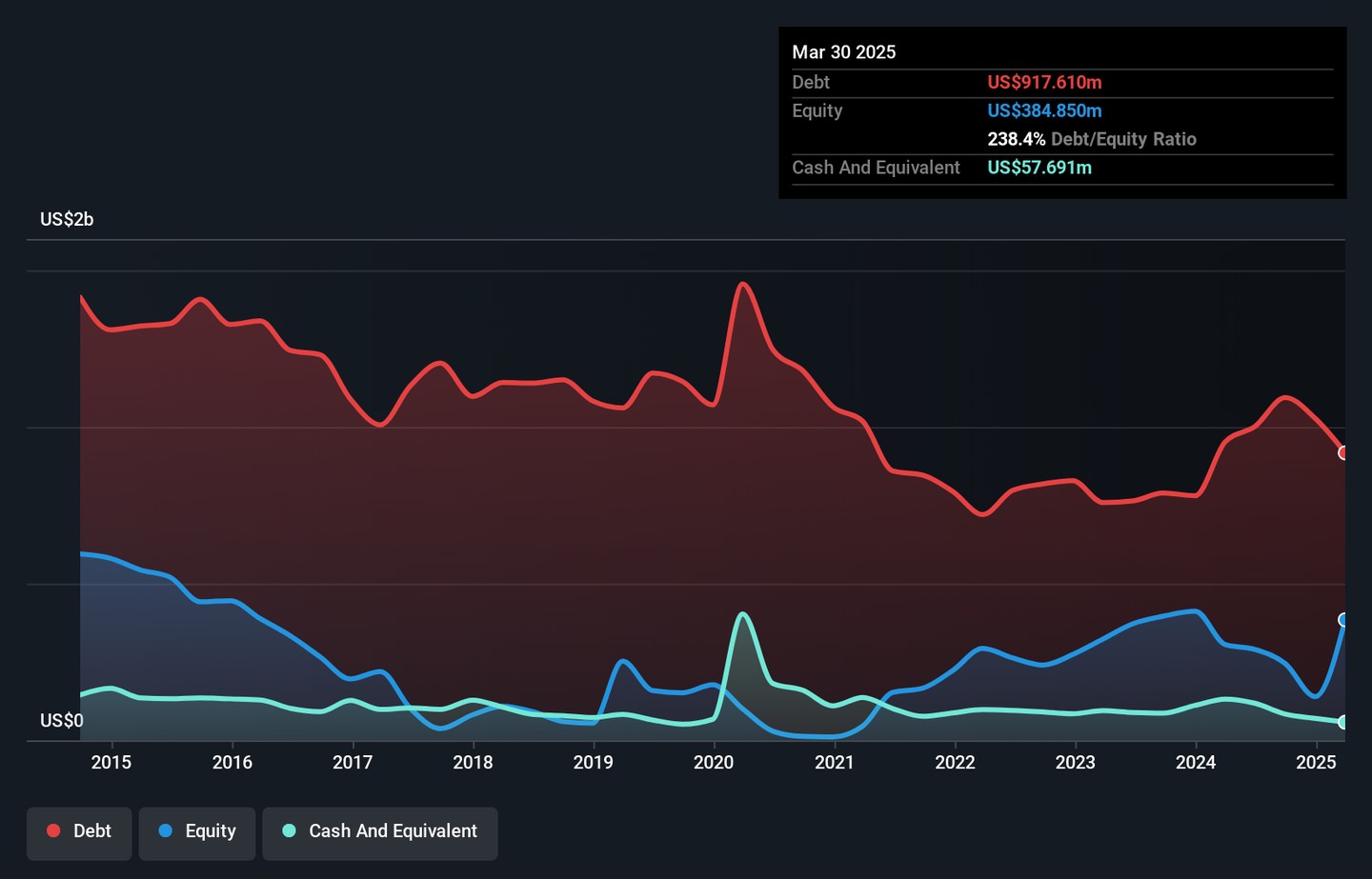Click the 2020 year label on axis
Viewport: 1372px width, 879px height.
pos(714,762)
